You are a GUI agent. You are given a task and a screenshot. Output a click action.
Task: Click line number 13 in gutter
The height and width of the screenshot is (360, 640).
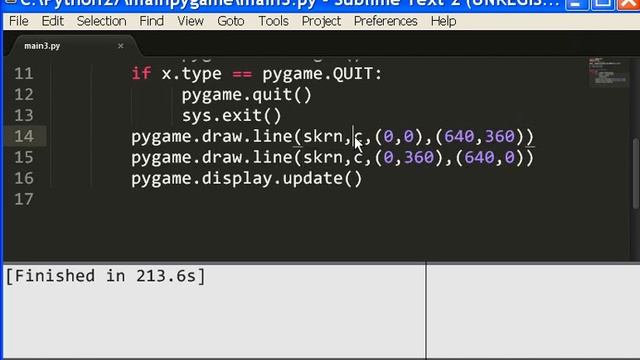[24, 116]
